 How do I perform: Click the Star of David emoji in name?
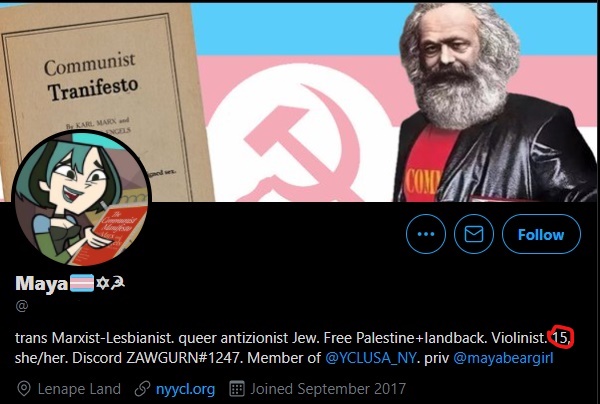[x=102, y=283]
